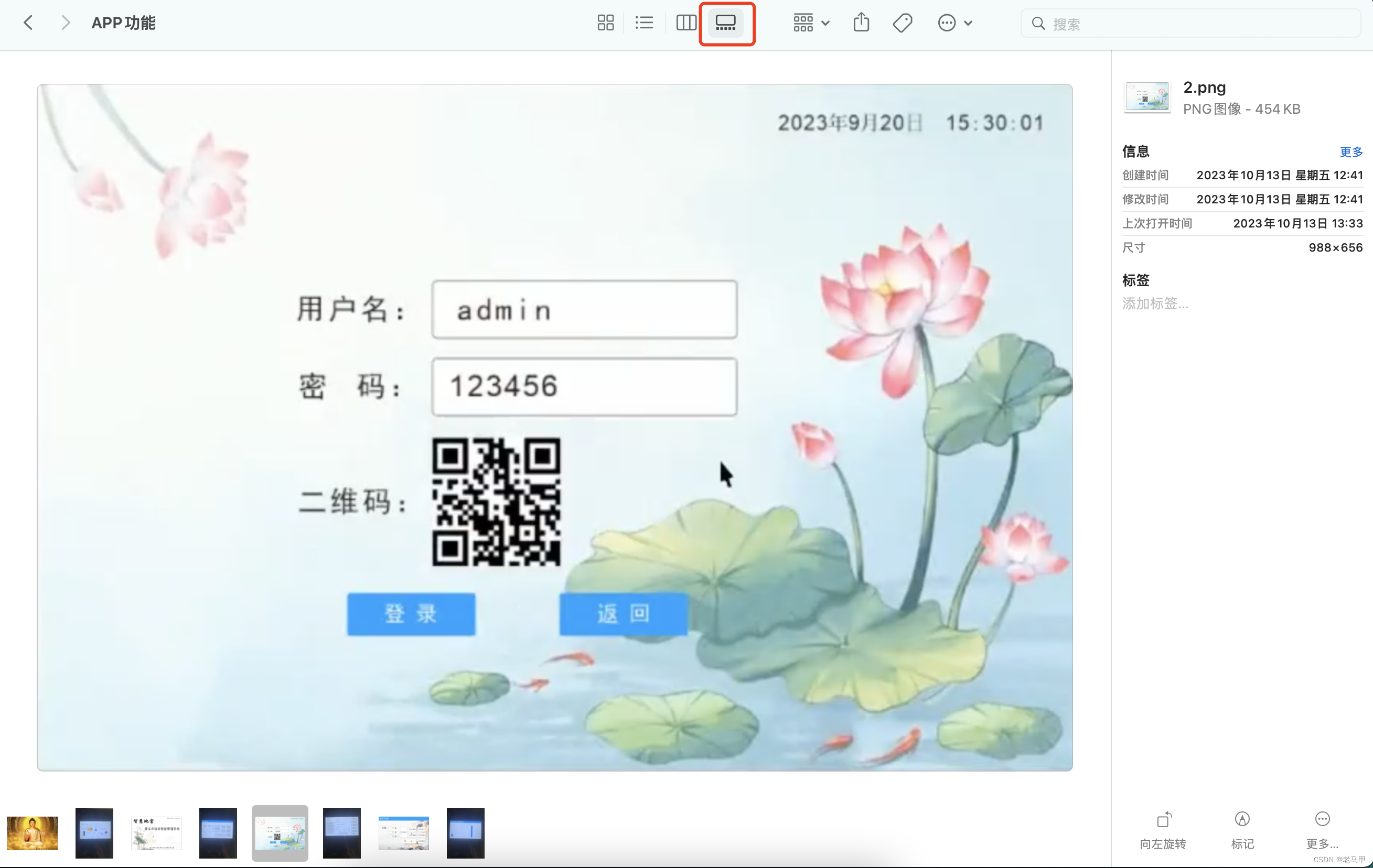Image resolution: width=1373 pixels, height=868 pixels.
Task: Click the APP 功能 folder title
Action: point(123,23)
